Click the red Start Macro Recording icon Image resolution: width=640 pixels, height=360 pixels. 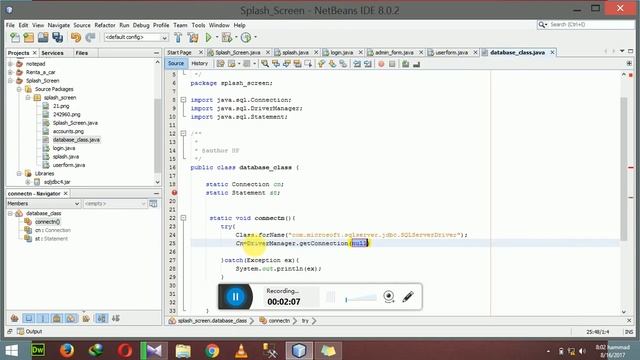pyautogui.click(x=381, y=64)
